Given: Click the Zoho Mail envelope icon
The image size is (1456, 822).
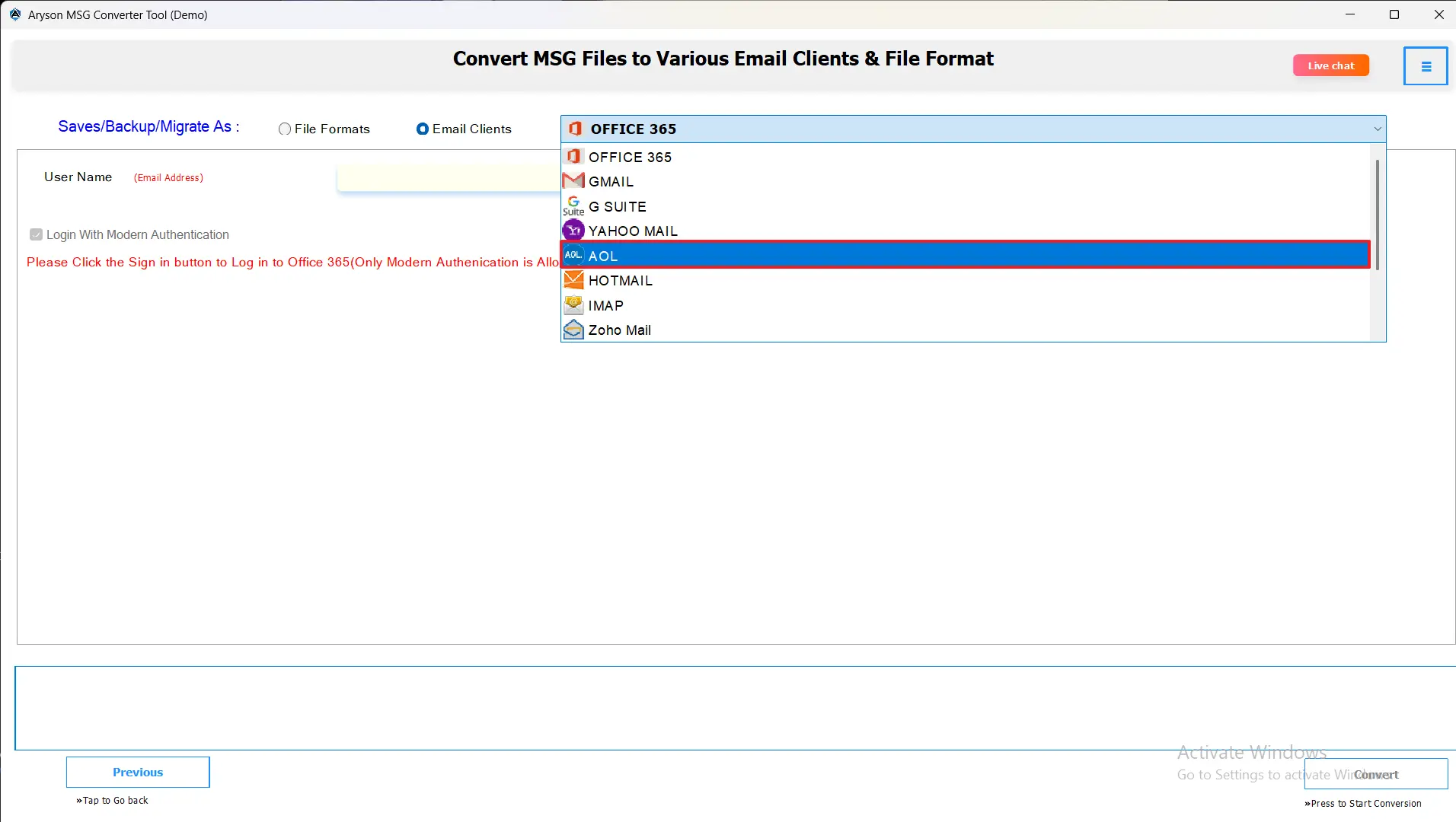Looking at the screenshot, I should (573, 330).
